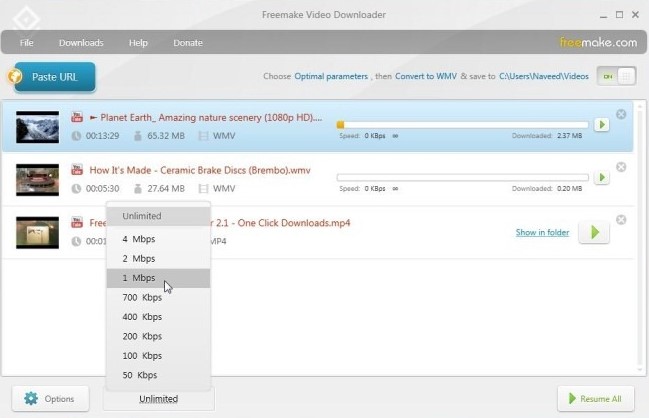Click the How It's Made Ceramic Brake Discs title
649x418 pixels.
click(x=200, y=170)
